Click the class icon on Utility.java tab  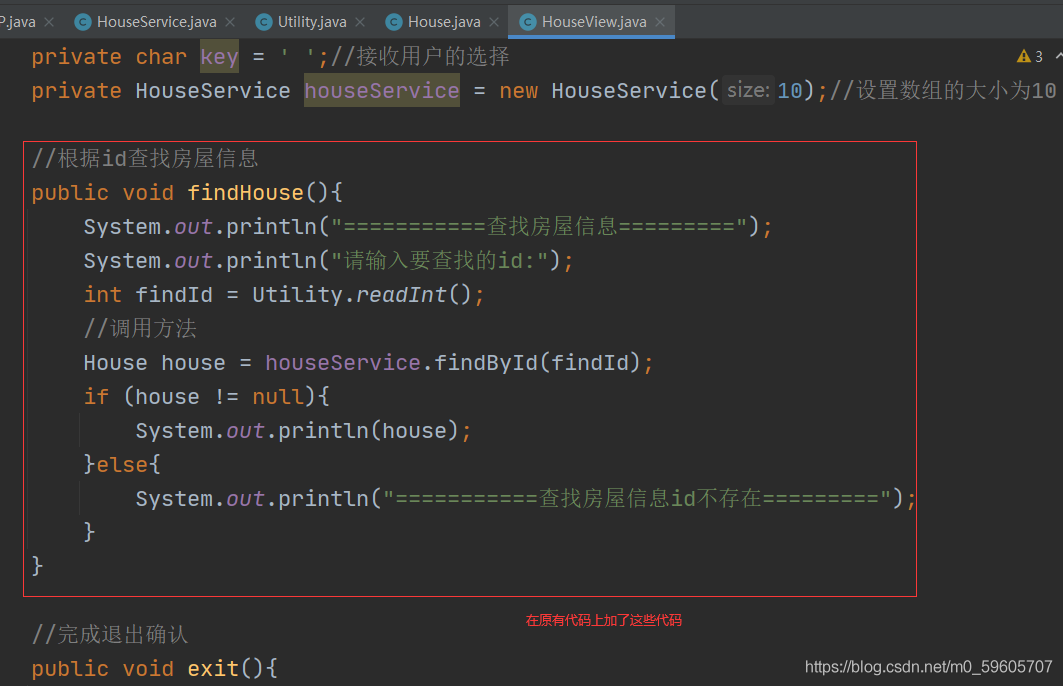[x=264, y=22]
